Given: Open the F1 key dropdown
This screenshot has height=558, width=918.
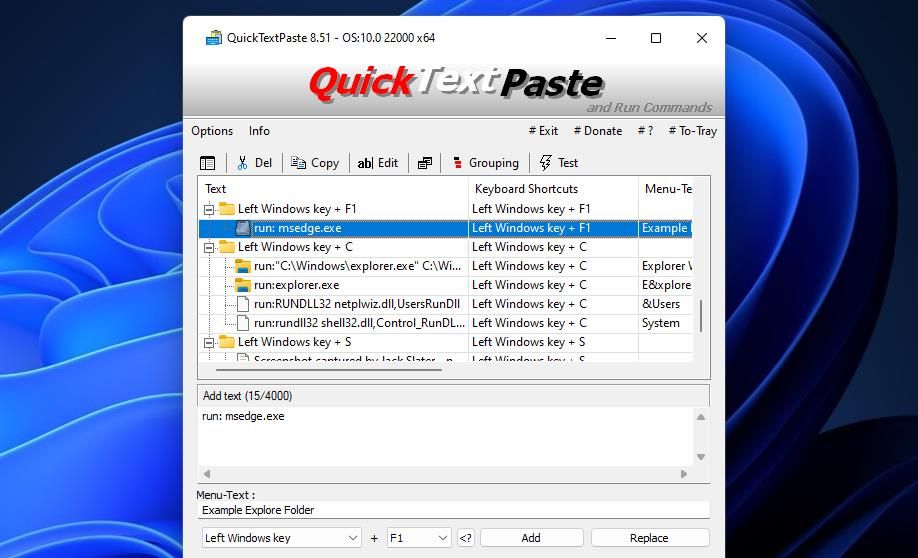Looking at the screenshot, I should click(x=418, y=538).
